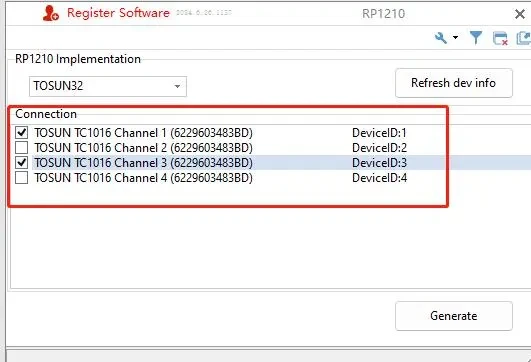Open the wrench settings tool

(441, 38)
